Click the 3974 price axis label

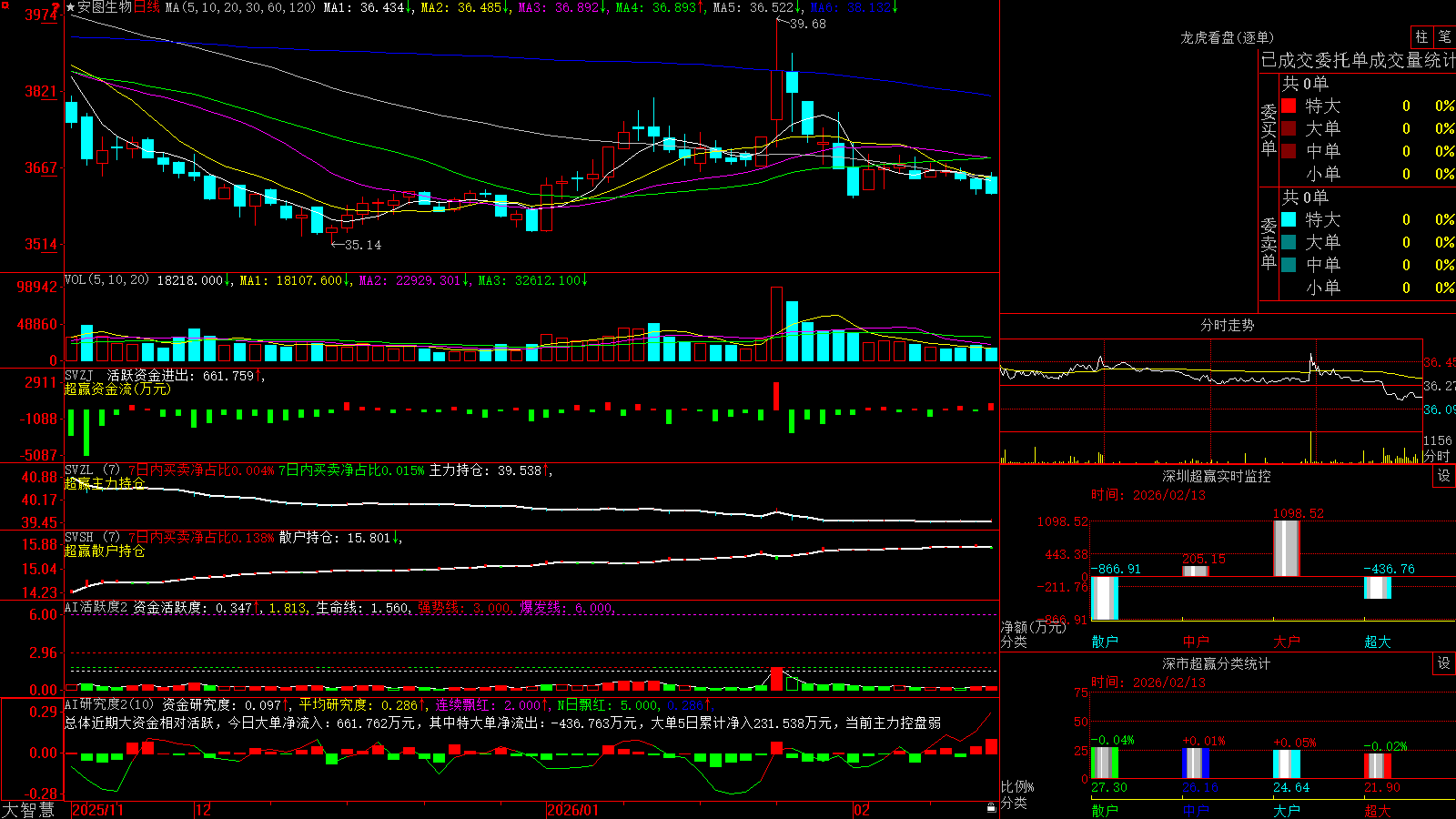pyautogui.click(x=40, y=15)
